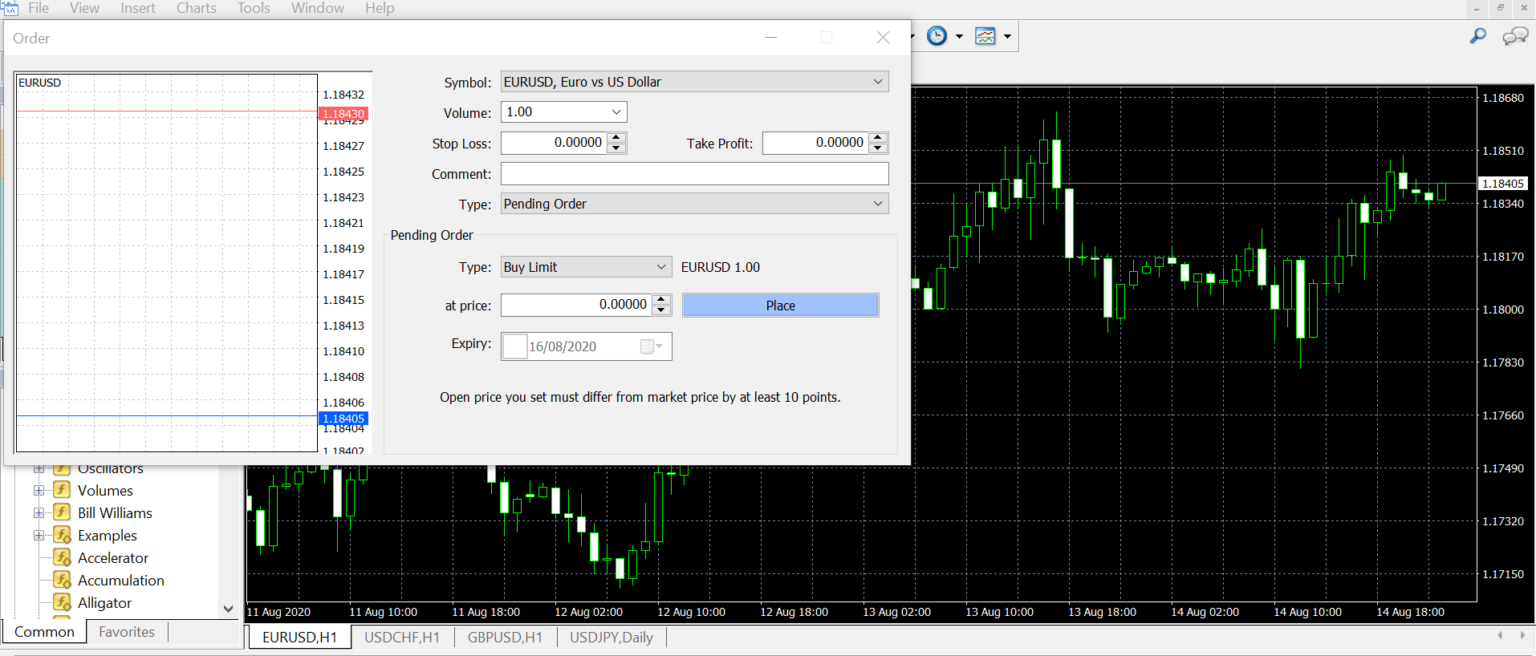Click the Place order button
This screenshot has height=656, width=1536.
[x=780, y=304]
